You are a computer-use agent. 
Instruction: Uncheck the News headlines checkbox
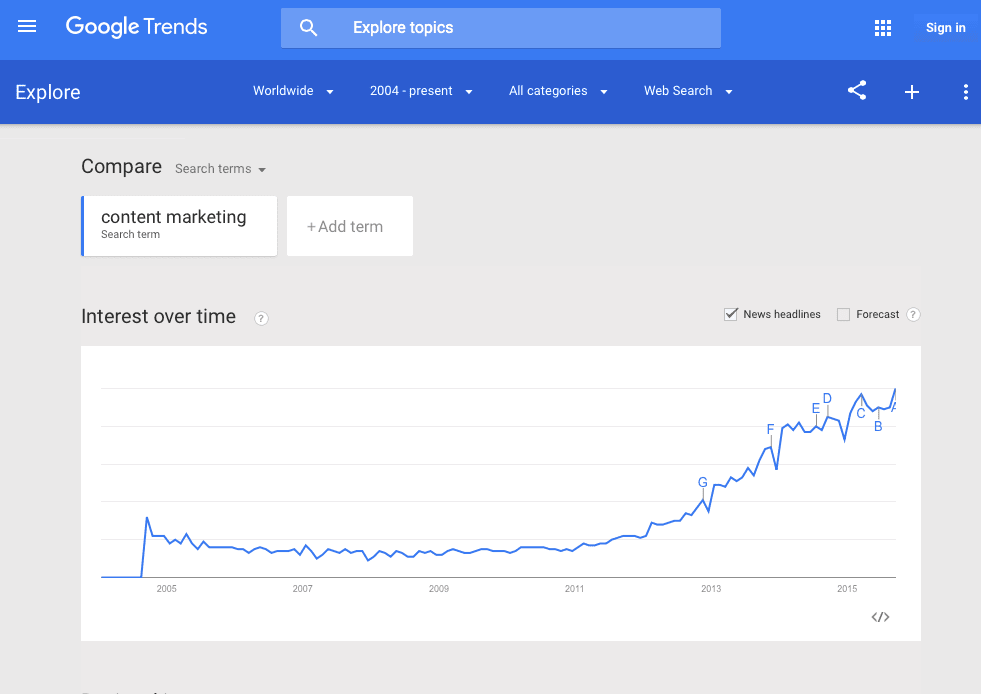731,314
